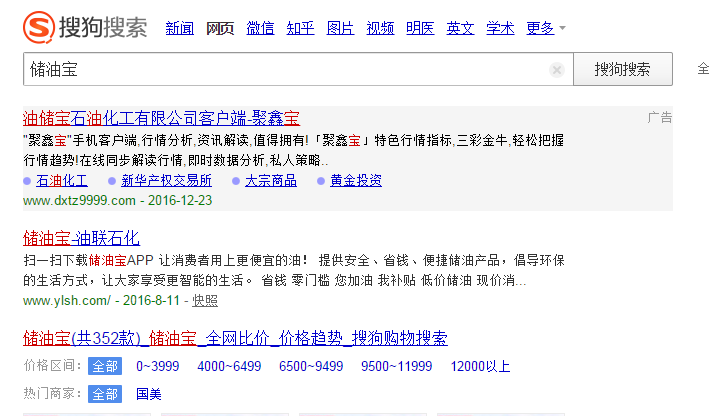Open the 视频 search tab
Image resolution: width=710 pixels, height=416 pixels.
380,28
